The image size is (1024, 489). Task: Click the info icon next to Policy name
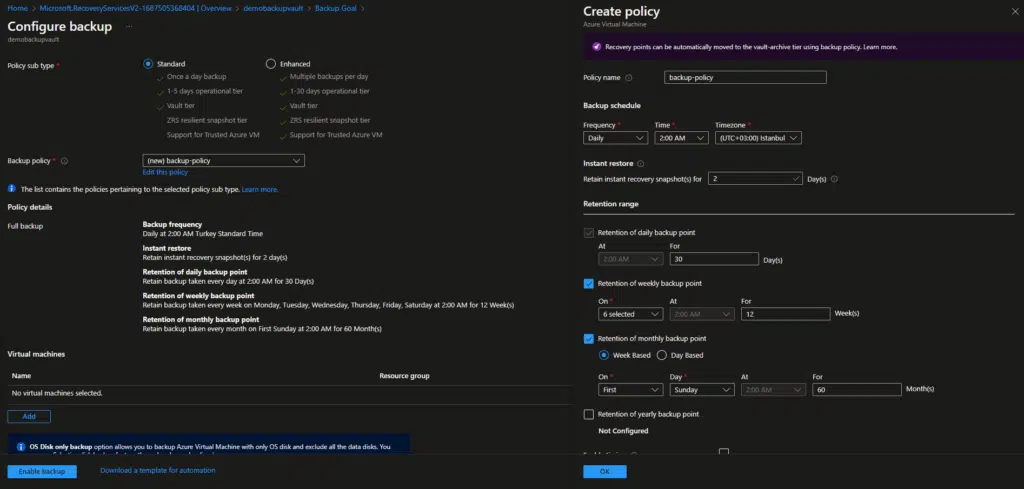(x=629, y=78)
